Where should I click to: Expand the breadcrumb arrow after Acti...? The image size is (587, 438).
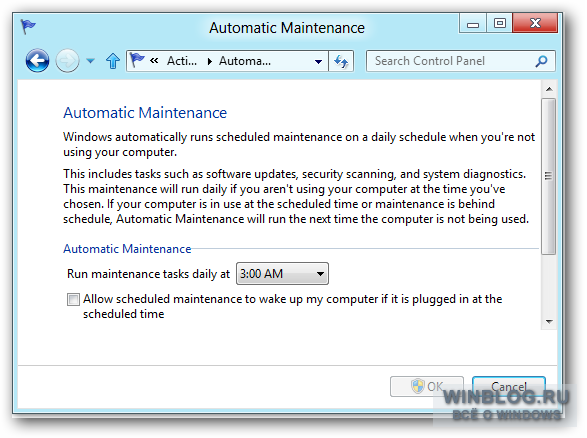pos(210,61)
